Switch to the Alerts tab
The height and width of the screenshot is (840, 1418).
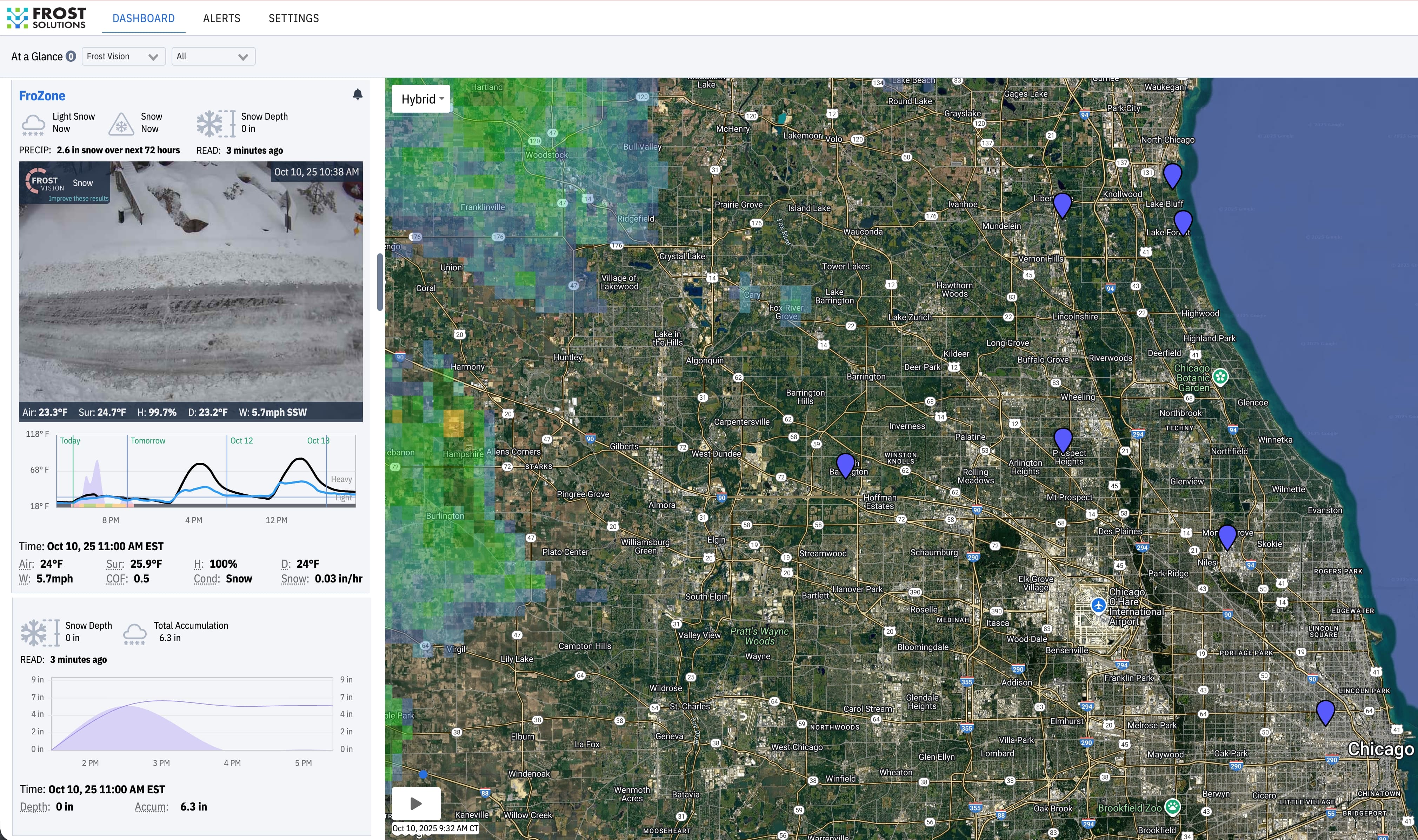pos(221,18)
